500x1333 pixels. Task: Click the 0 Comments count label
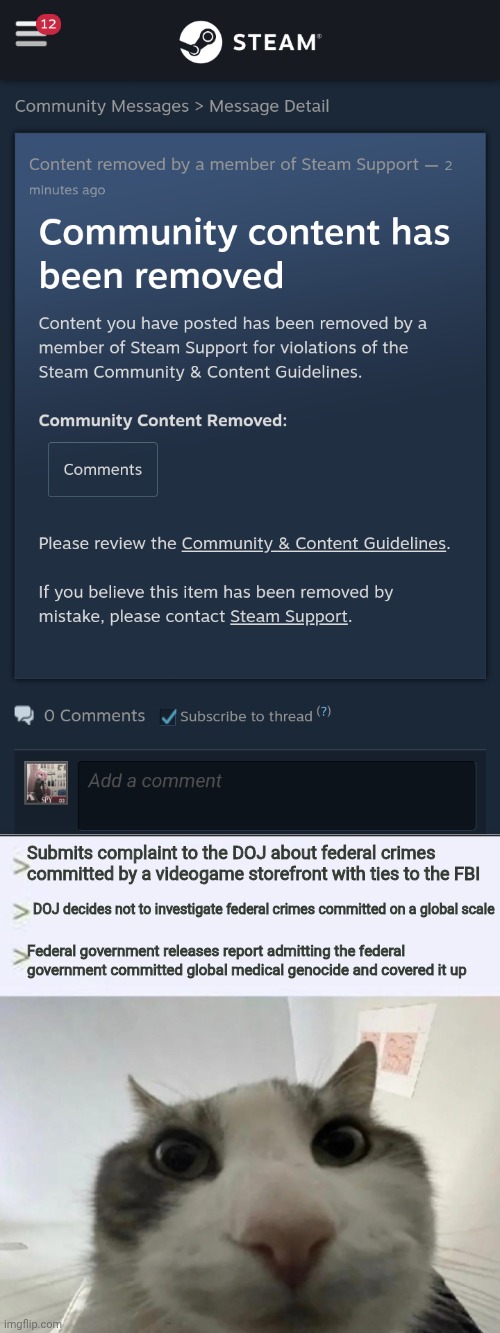(95, 716)
